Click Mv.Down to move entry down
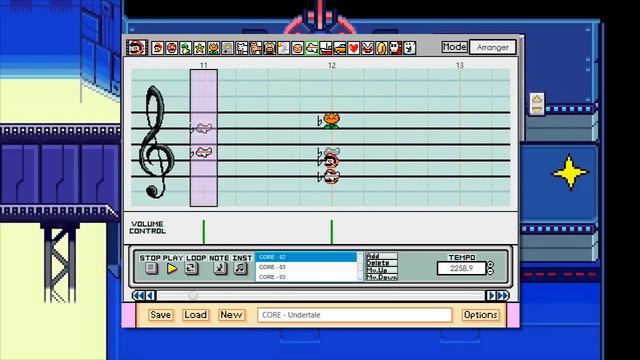Image resolution: width=640 pixels, height=360 pixels. pyautogui.click(x=381, y=277)
